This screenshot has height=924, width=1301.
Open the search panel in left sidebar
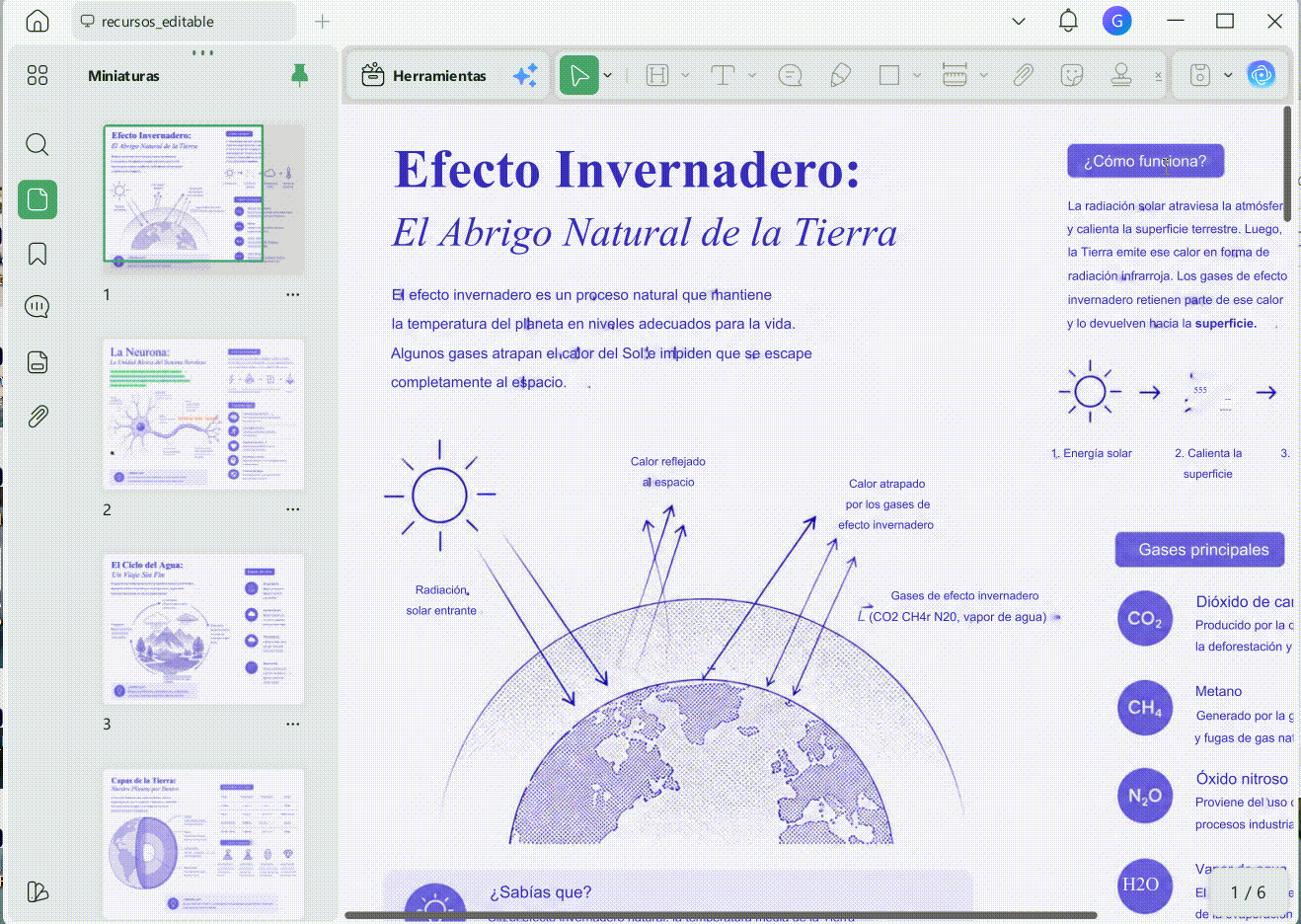(x=38, y=145)
